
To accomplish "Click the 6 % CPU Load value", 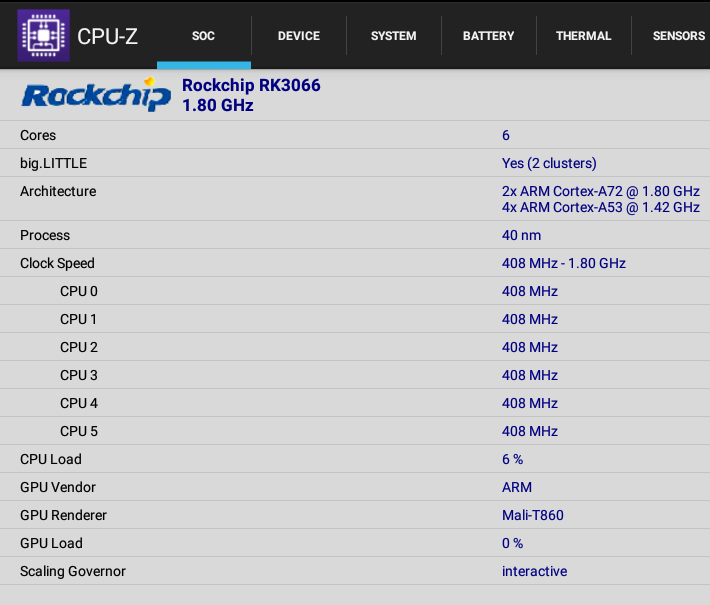I will (x=513, y=459).
